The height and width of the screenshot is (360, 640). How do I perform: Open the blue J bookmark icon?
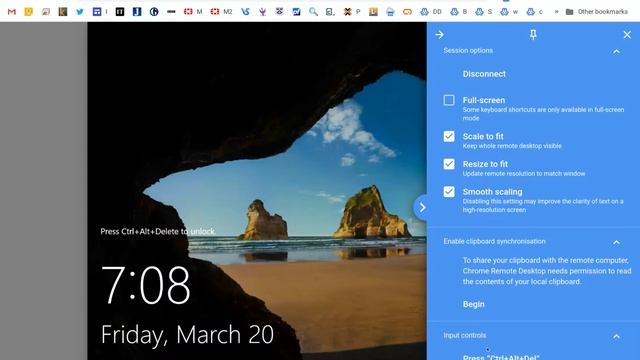[137, 12]
